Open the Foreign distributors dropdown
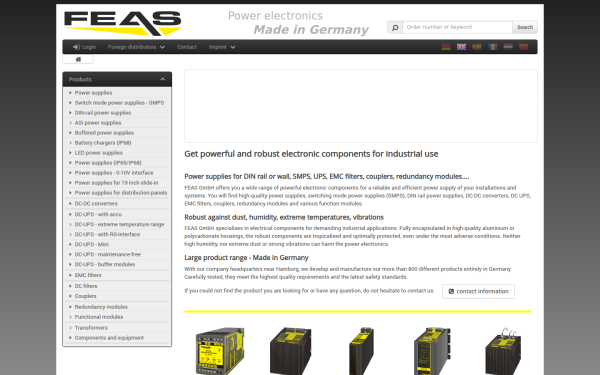The height and width of the screenshot is (375, 600). 136,47
